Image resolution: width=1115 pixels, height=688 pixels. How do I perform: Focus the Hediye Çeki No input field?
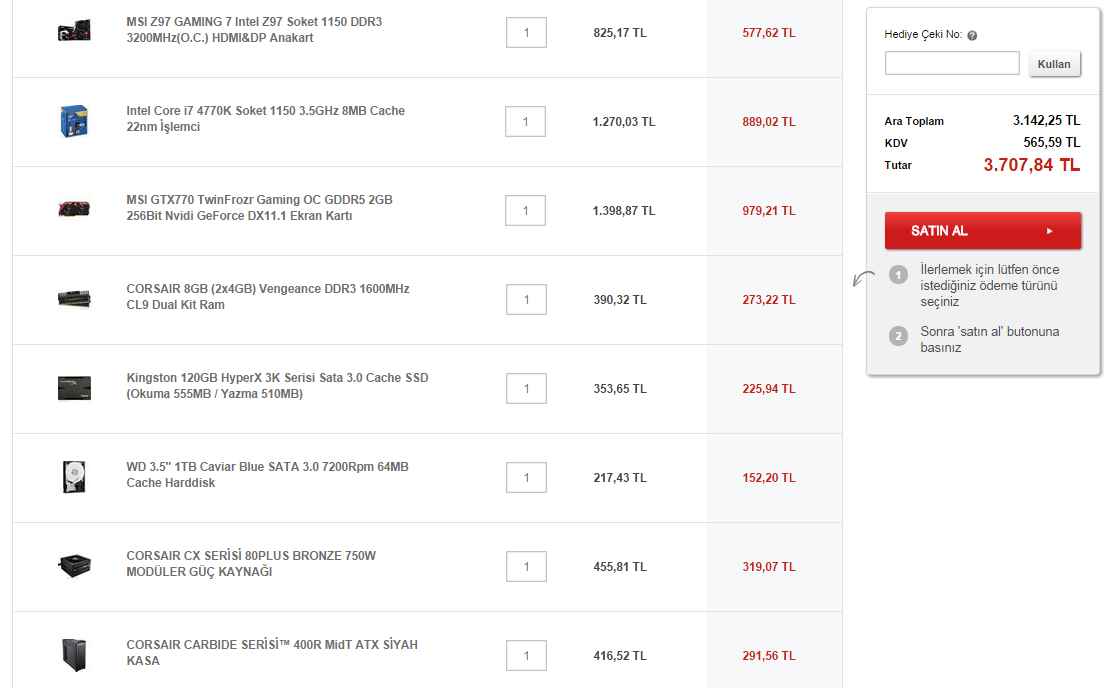pos(952,64)
